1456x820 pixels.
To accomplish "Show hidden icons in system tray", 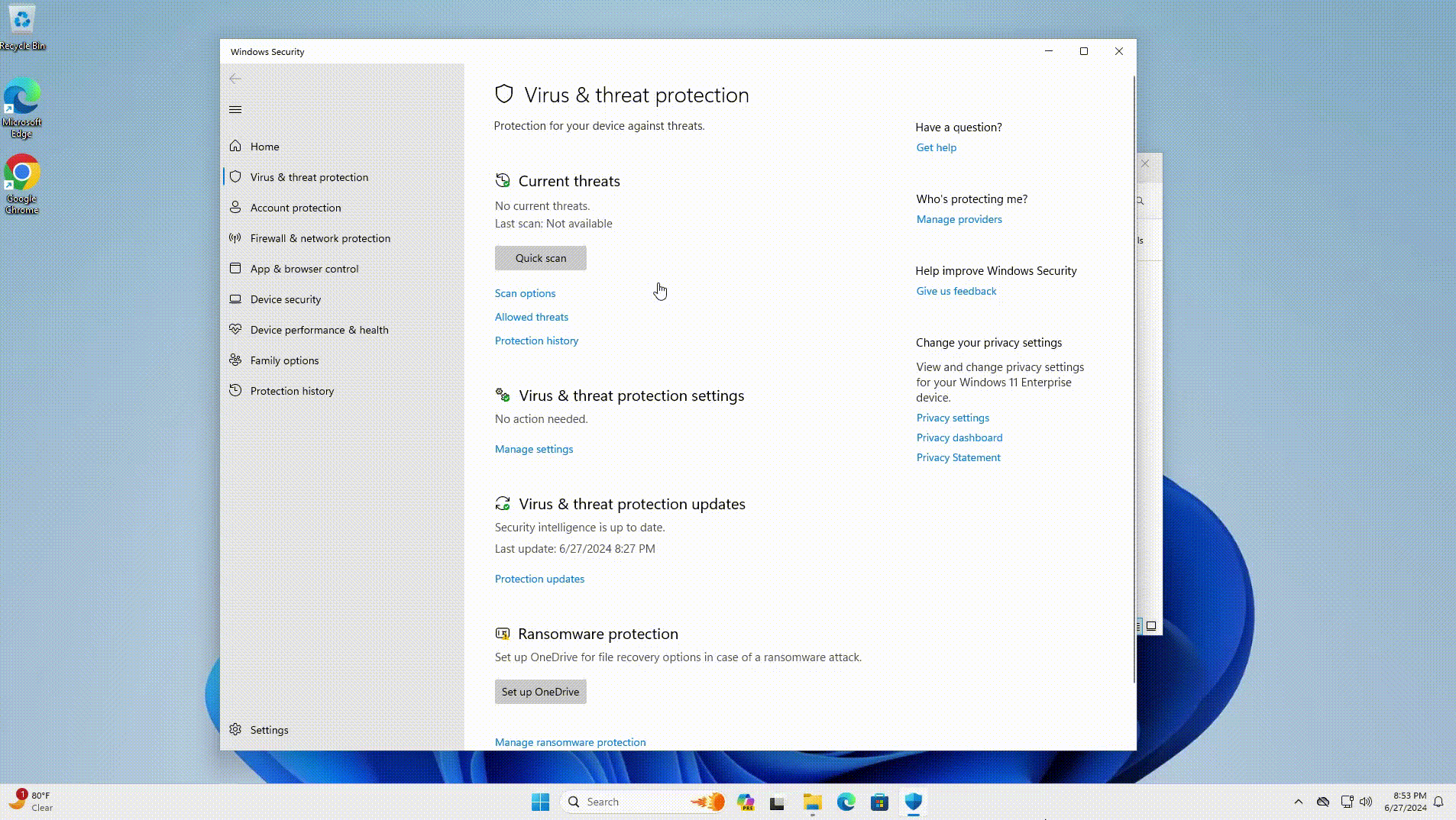I will coord(1298,802).
